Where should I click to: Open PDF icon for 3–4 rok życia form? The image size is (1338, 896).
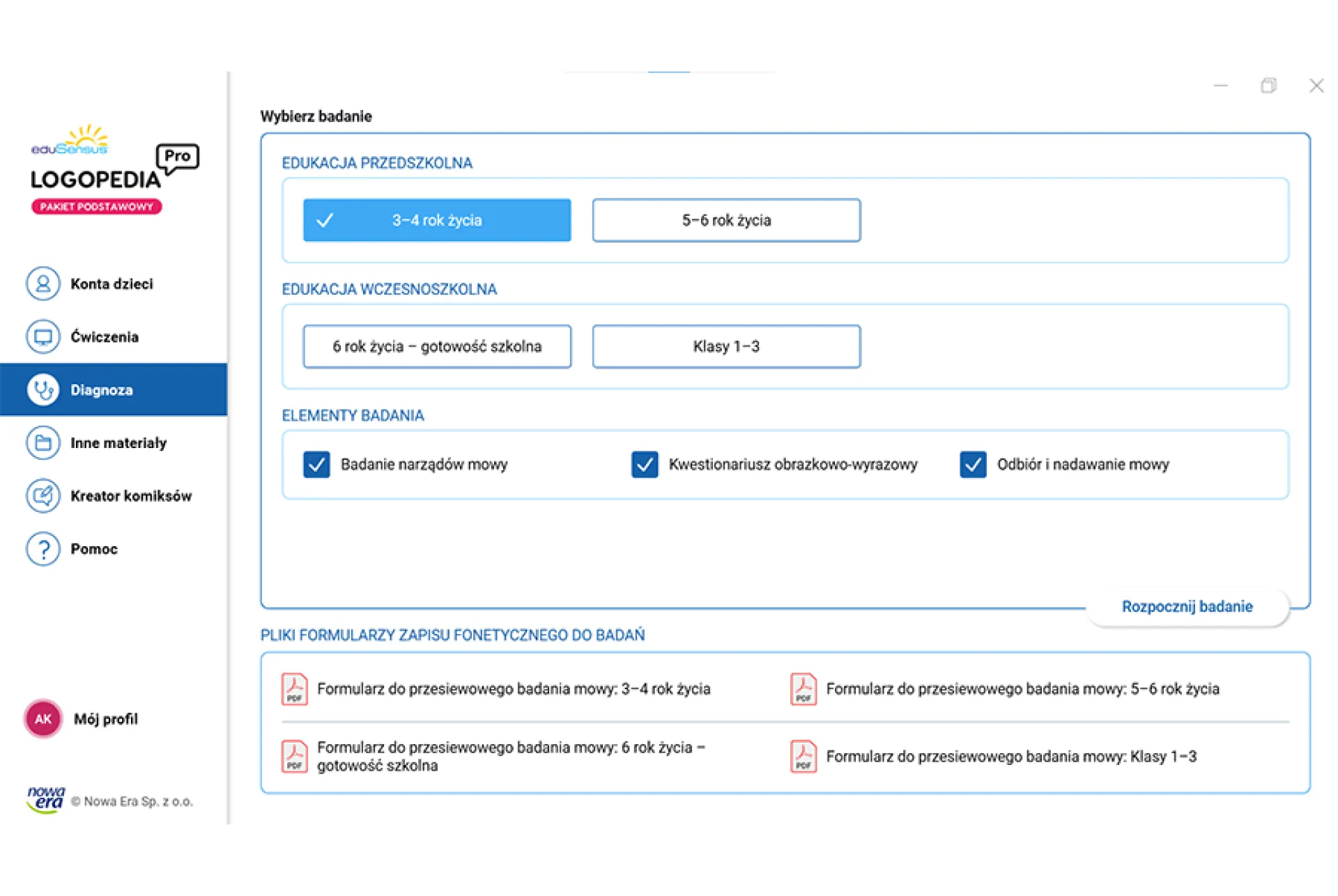point(294,689)
